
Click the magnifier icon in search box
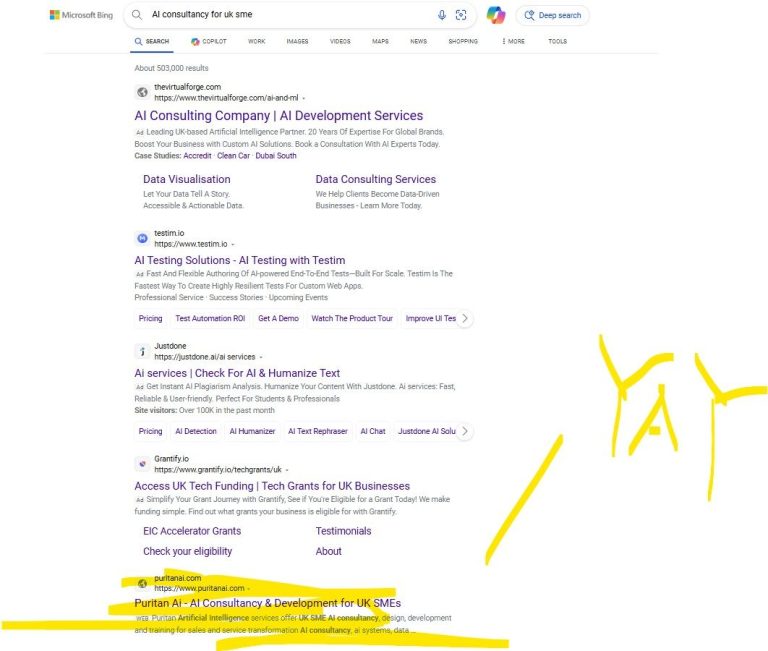(137, 15)
